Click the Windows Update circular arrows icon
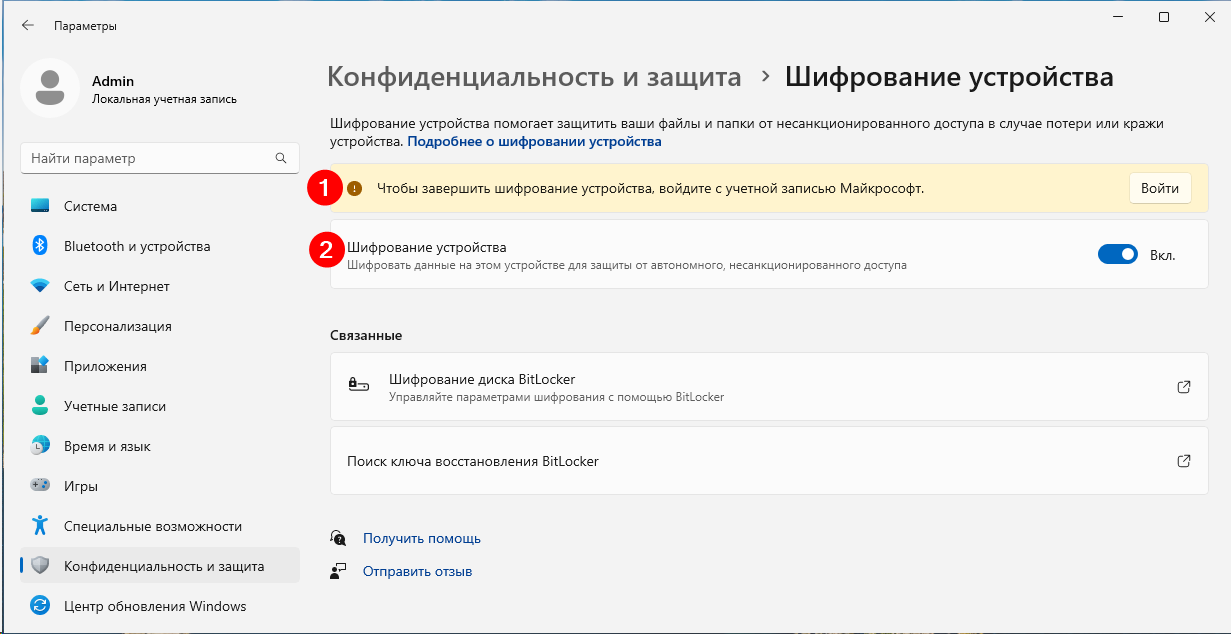 point(40,606)
